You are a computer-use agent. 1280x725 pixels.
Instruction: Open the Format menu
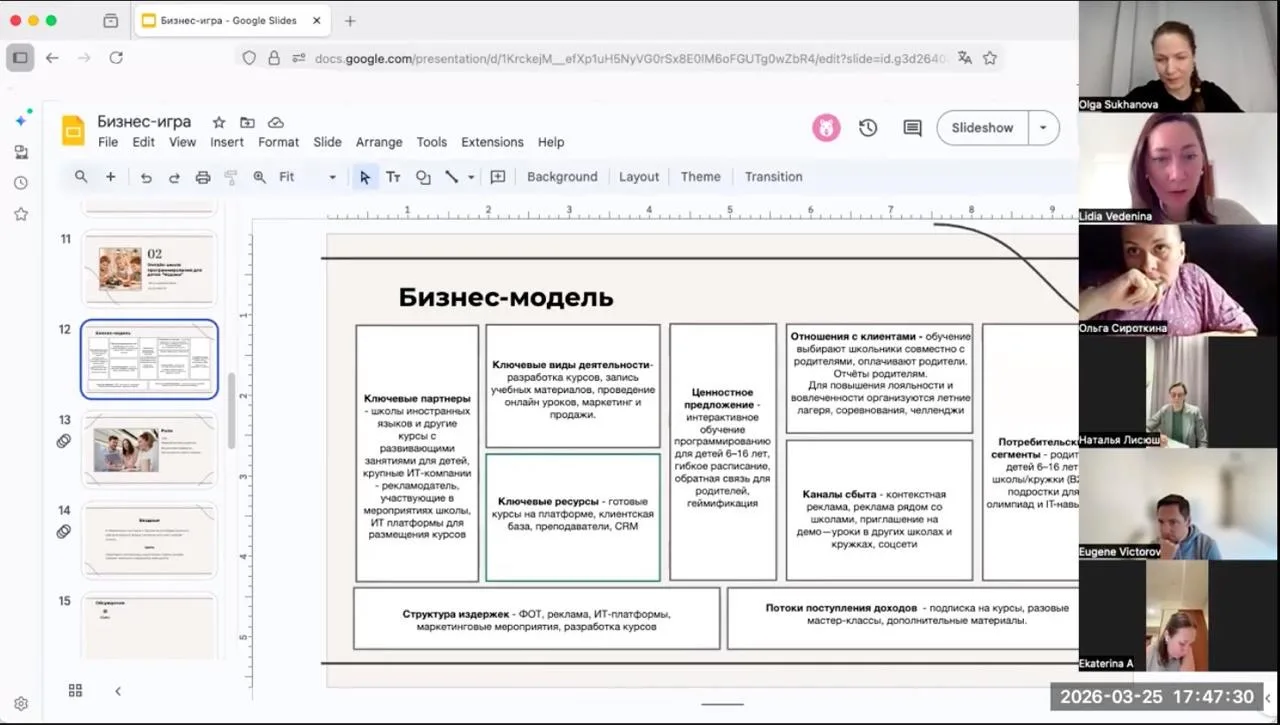[279, 142]
